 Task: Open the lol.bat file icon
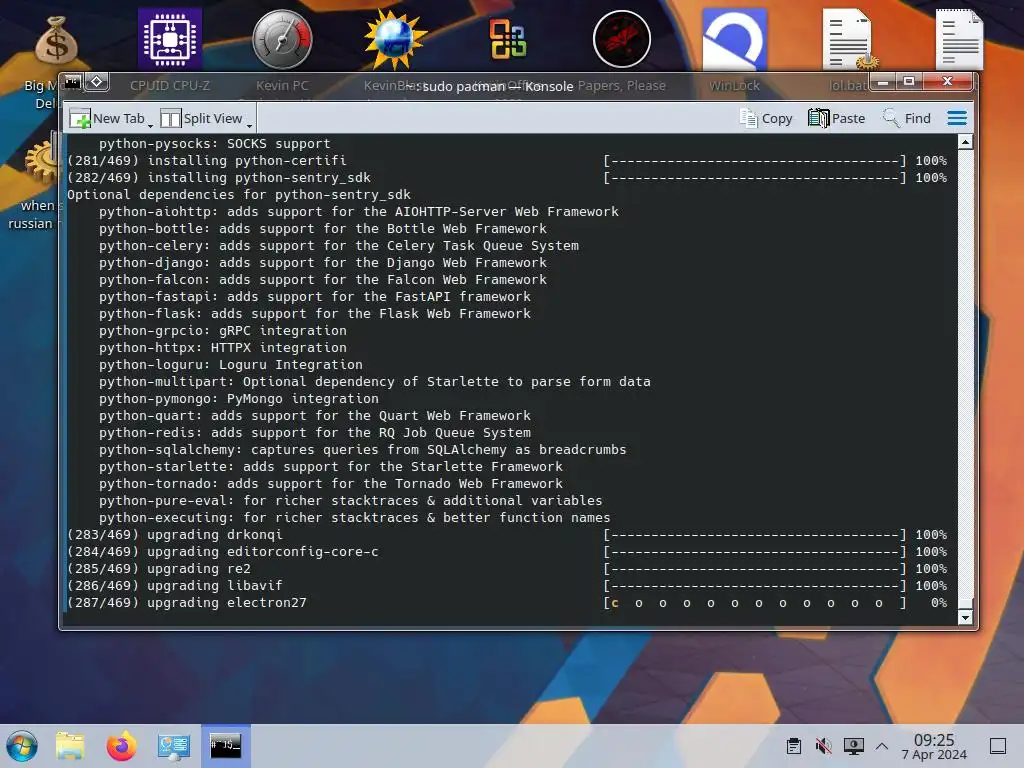click(848, 39)
